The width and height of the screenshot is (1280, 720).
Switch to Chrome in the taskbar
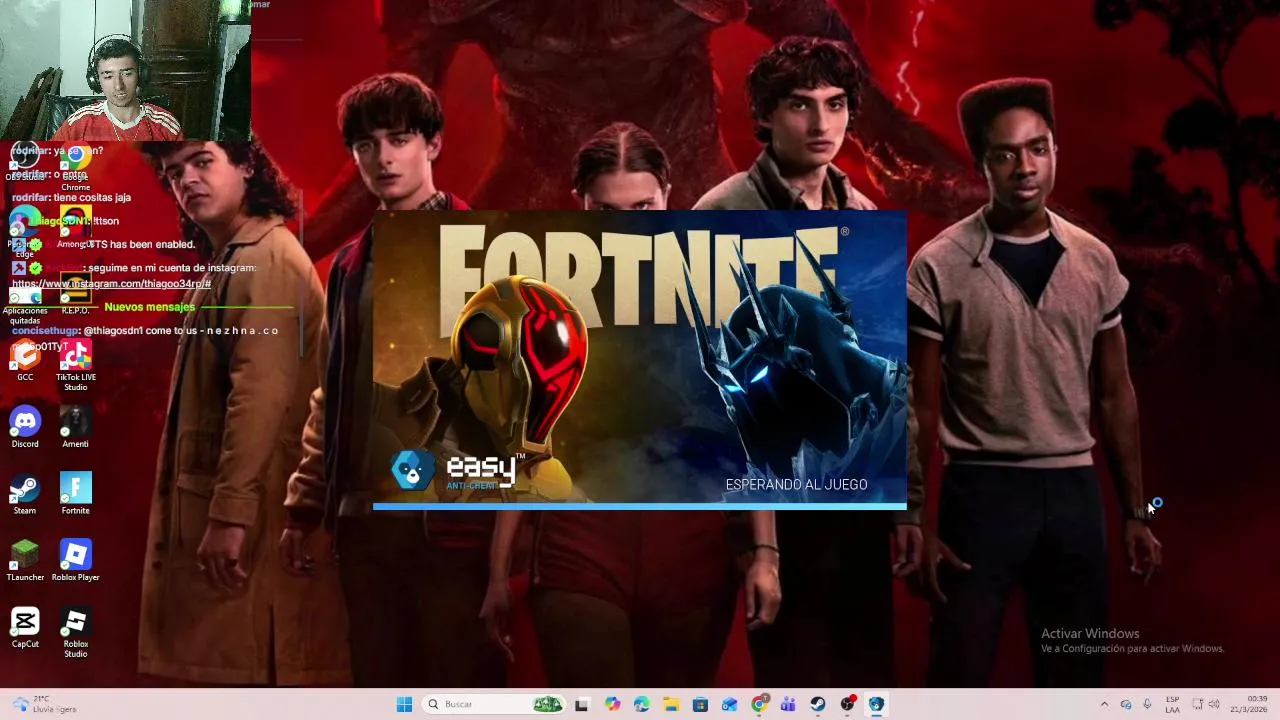click(759, 704)
